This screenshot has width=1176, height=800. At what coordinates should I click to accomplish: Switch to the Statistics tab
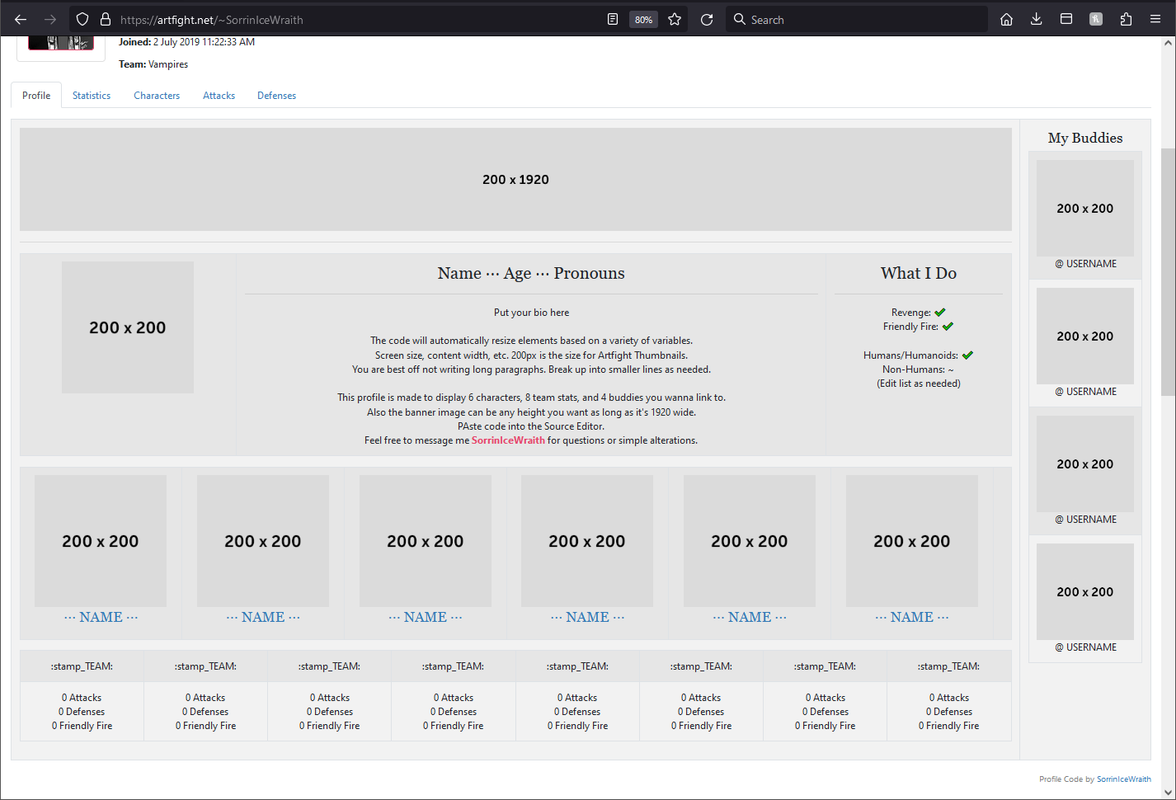point(91,96)
